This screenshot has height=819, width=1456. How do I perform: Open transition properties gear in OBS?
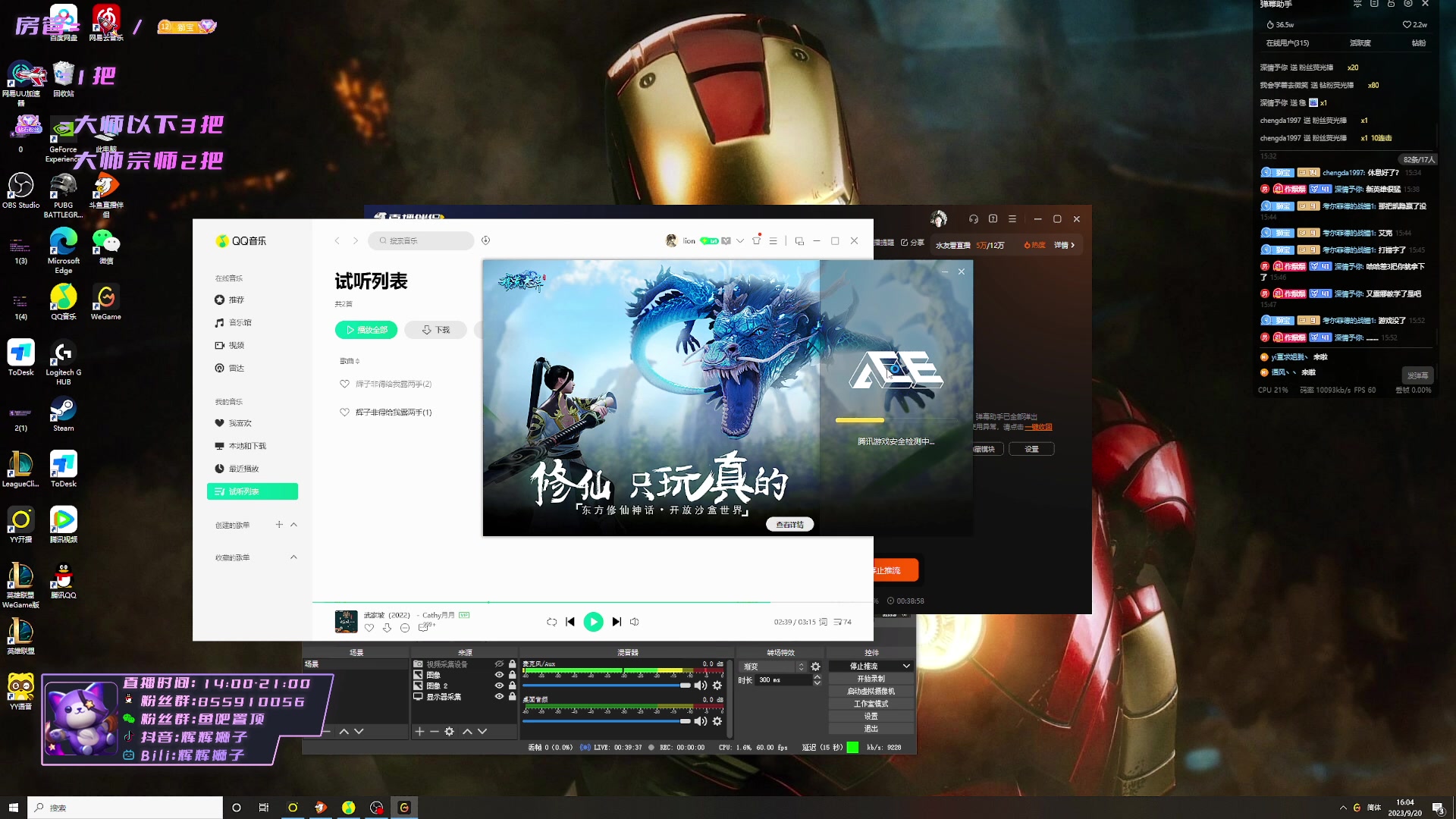click(816, 667)
